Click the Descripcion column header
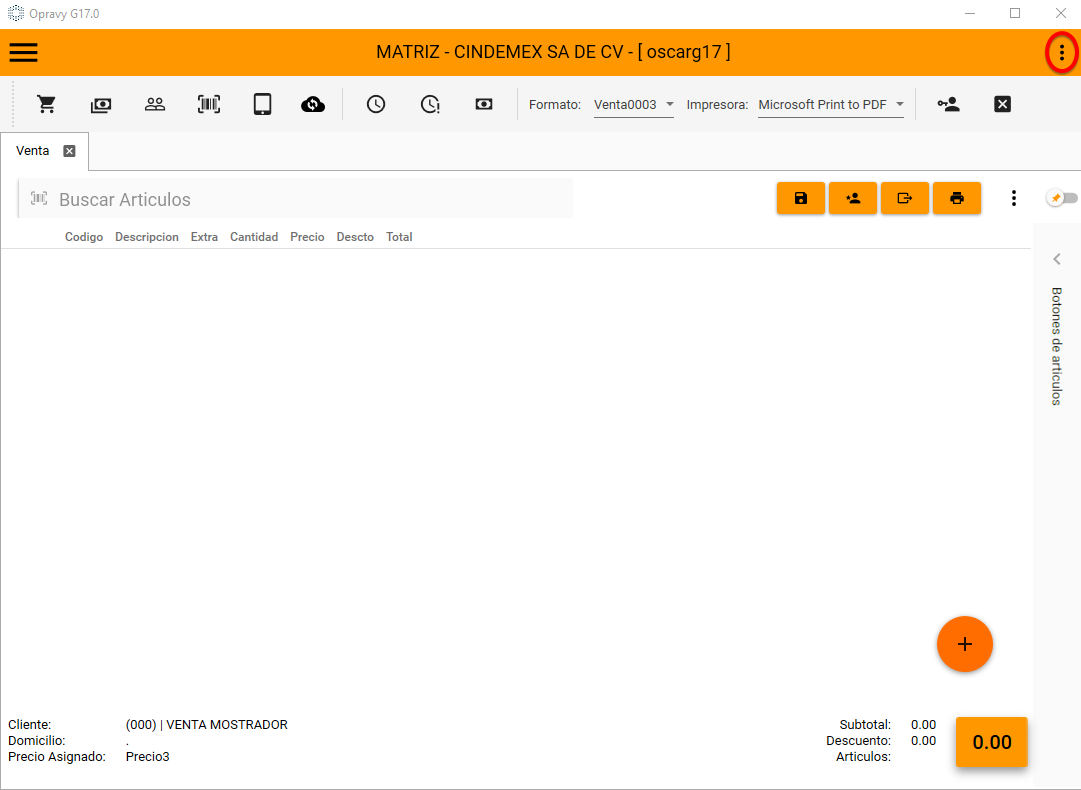 [147, 237]
